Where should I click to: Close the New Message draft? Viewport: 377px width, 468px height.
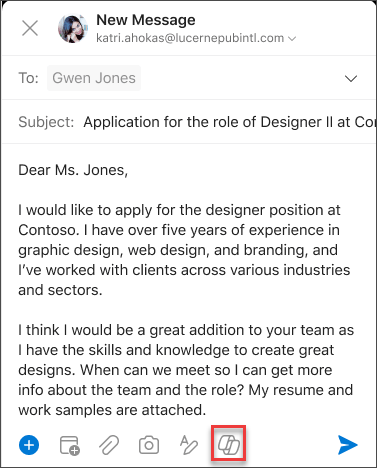30,28
